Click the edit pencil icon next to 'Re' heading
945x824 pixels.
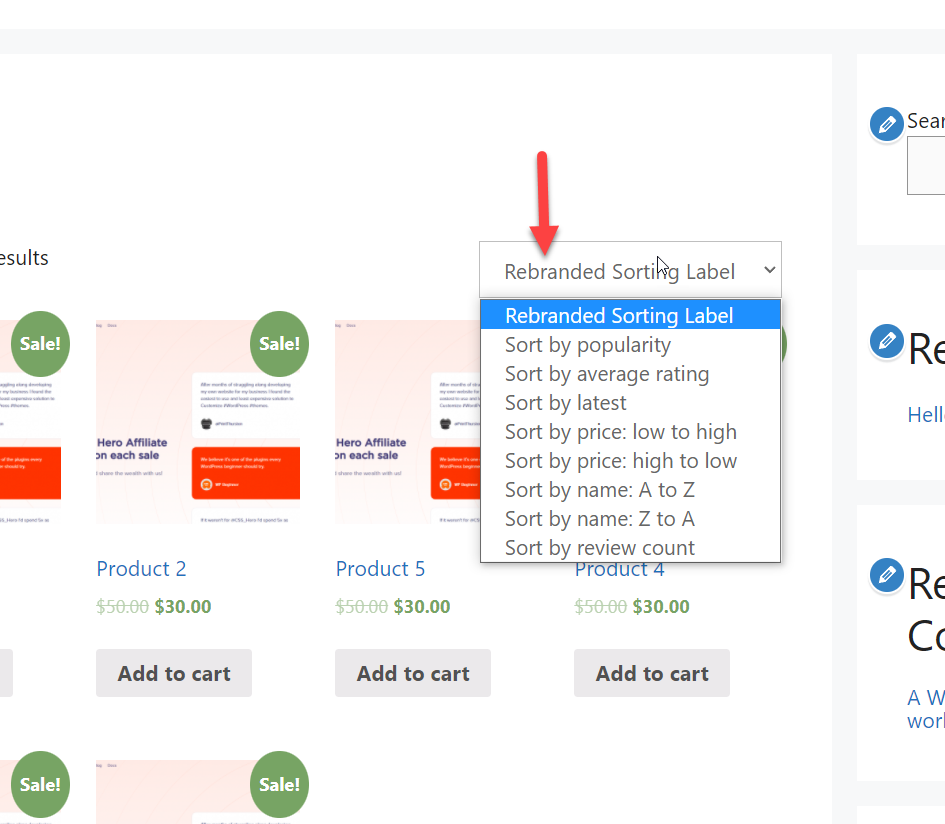[x=887, y=341]
